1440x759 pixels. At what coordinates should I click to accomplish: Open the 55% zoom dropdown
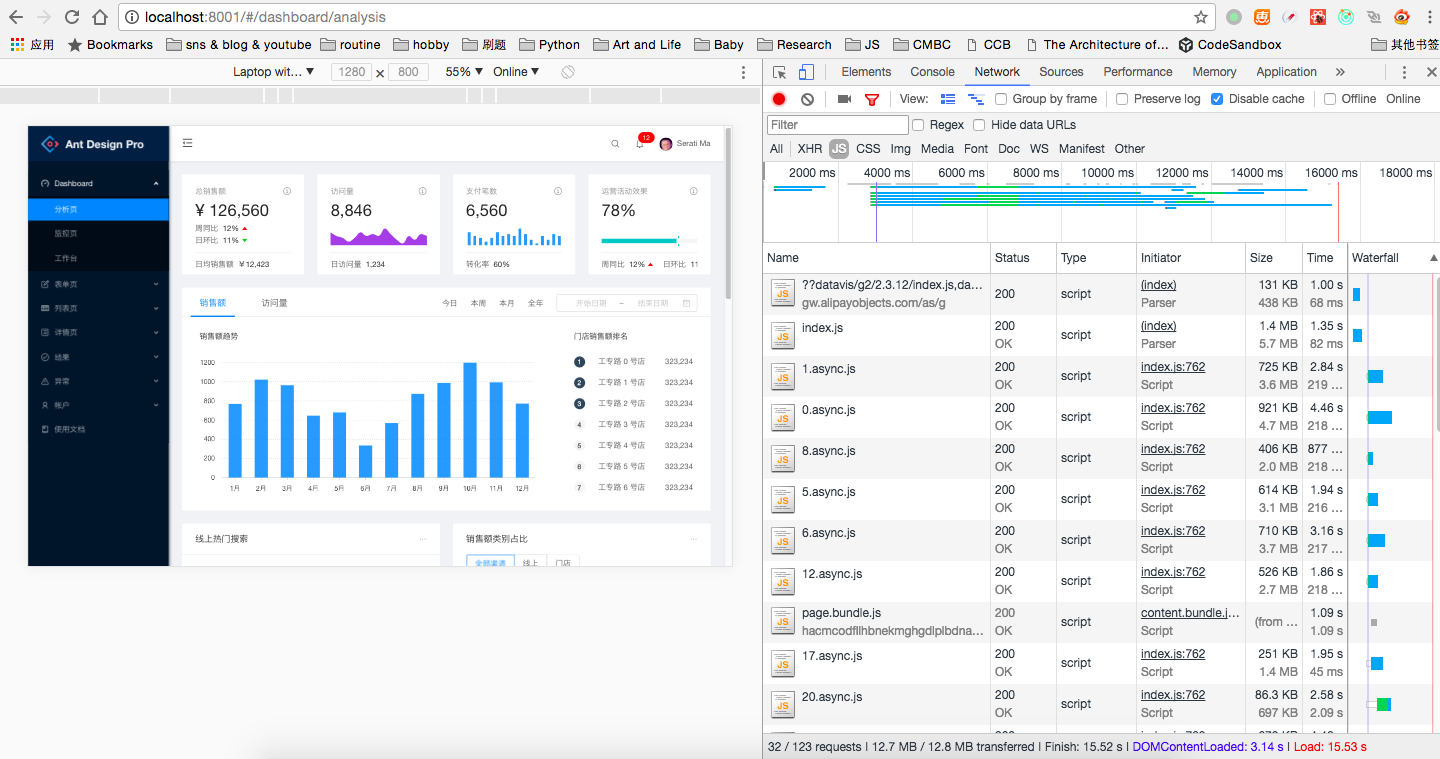464,72
